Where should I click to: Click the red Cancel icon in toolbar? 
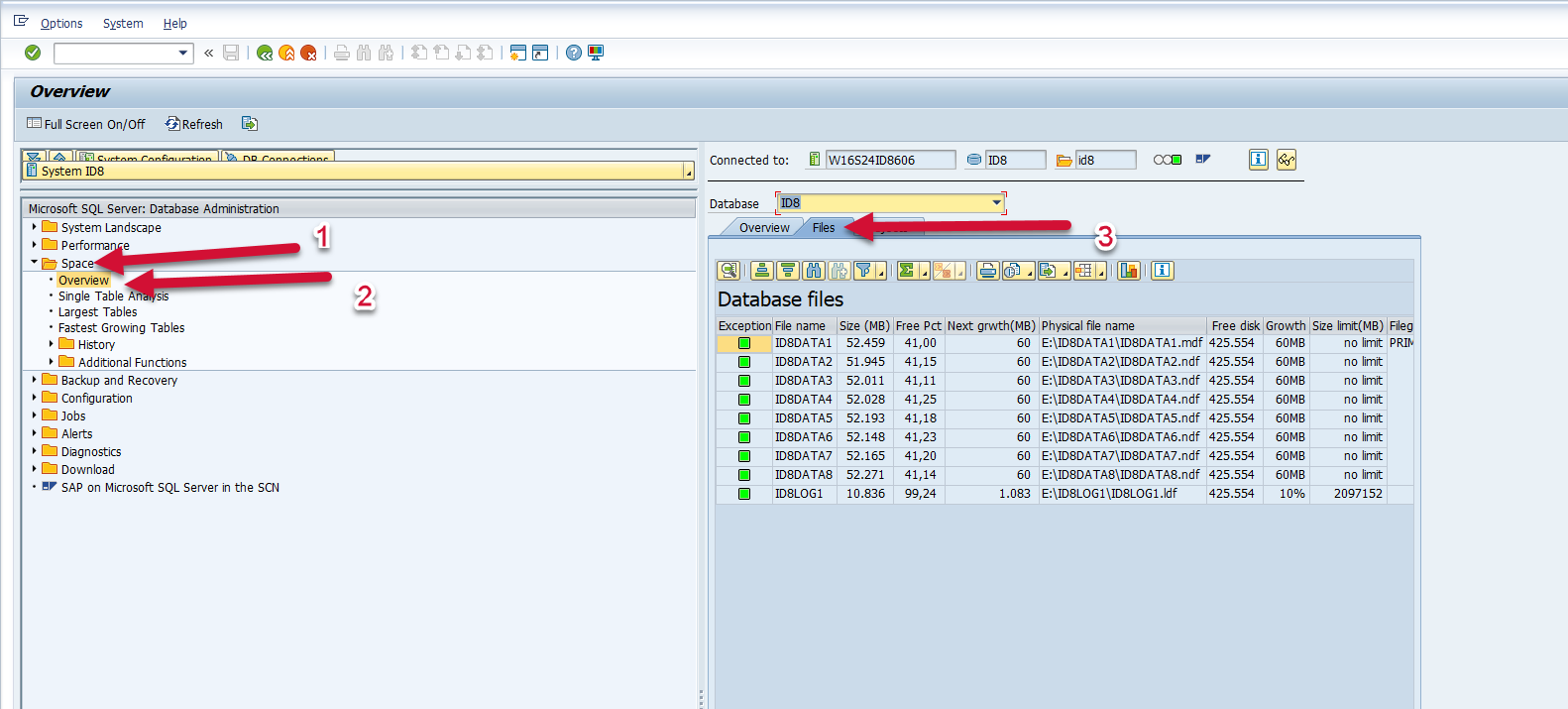tap(308, 53)
